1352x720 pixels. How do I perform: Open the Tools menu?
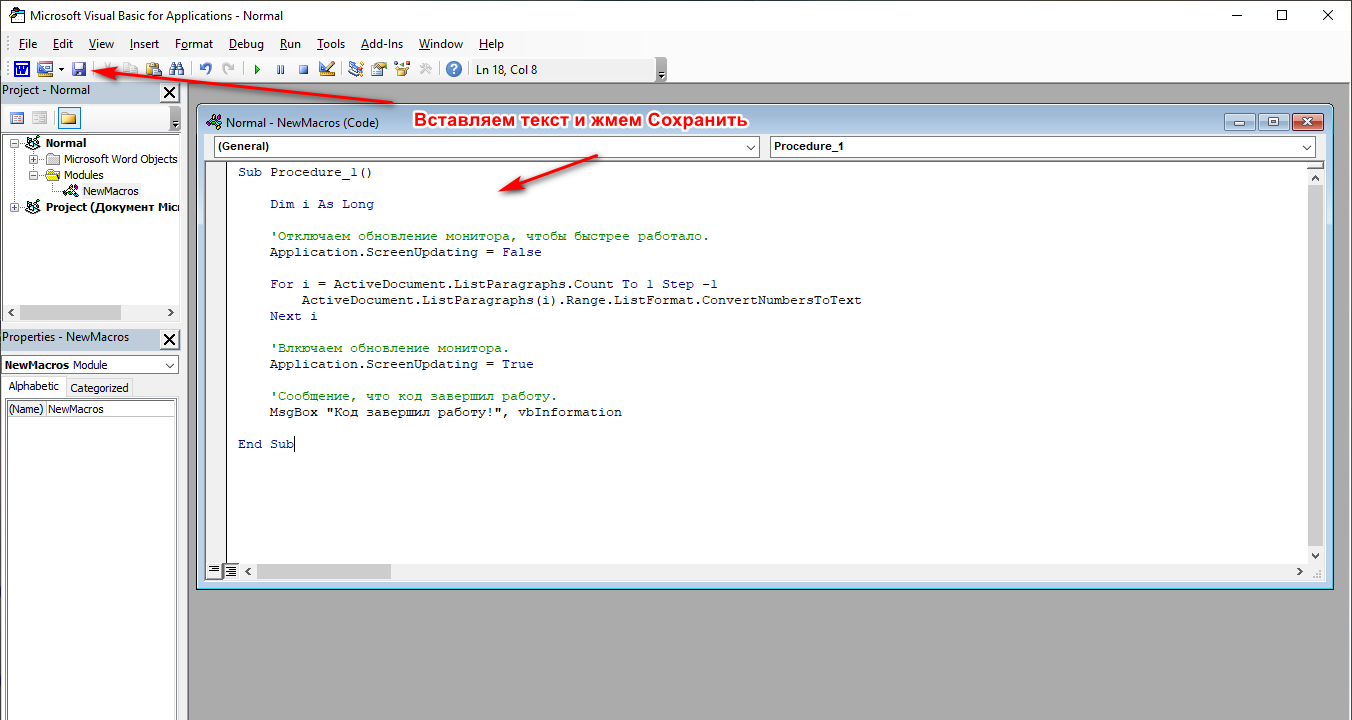[331, 44]
